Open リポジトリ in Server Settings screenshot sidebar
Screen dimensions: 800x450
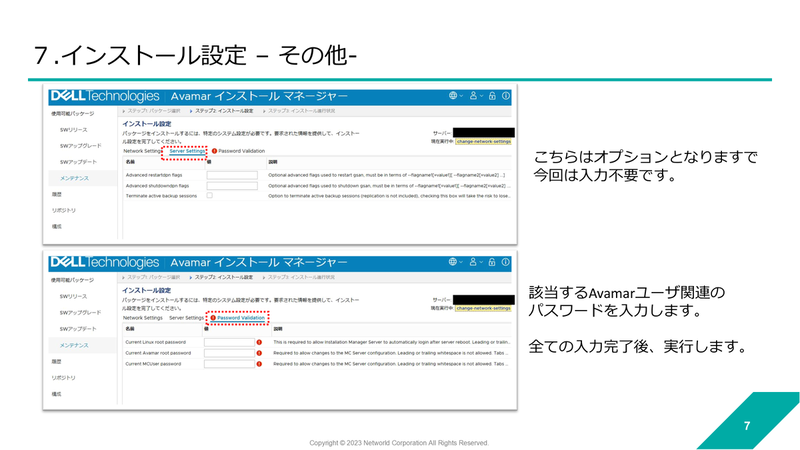tap(63, 210)
